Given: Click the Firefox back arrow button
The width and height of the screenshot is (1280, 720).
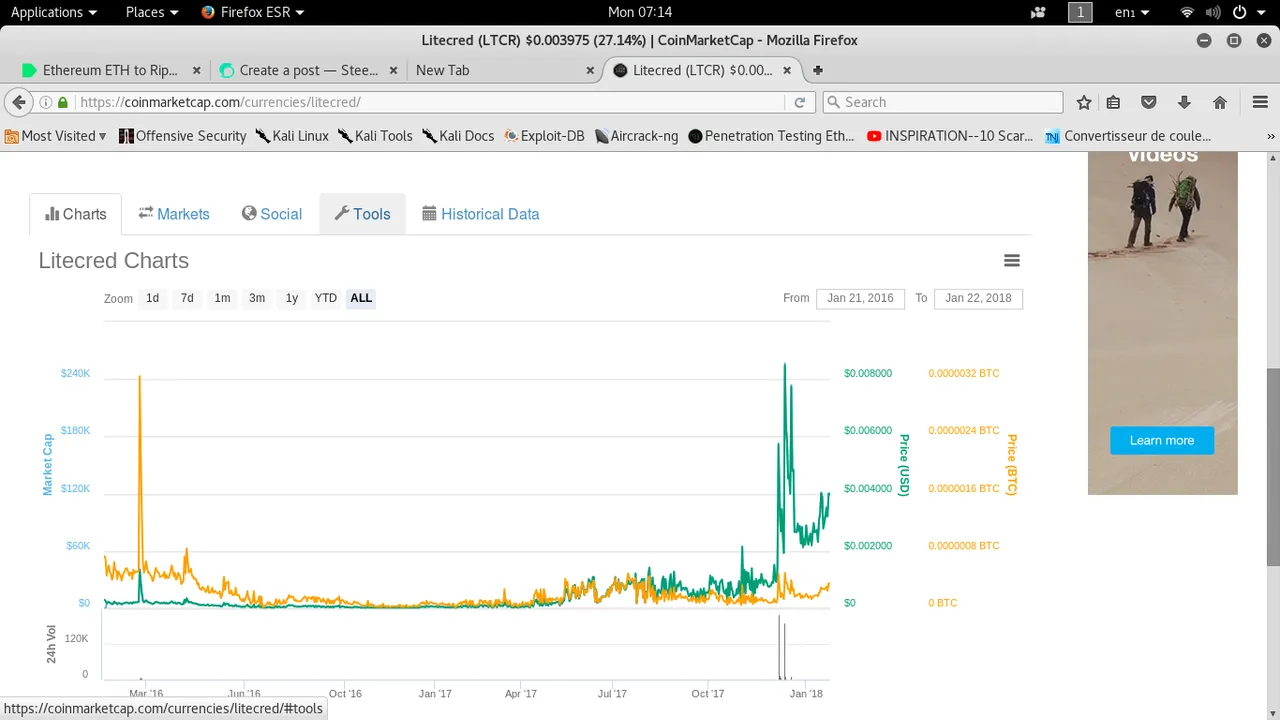Looking at the screenshot, I should 18,102.
